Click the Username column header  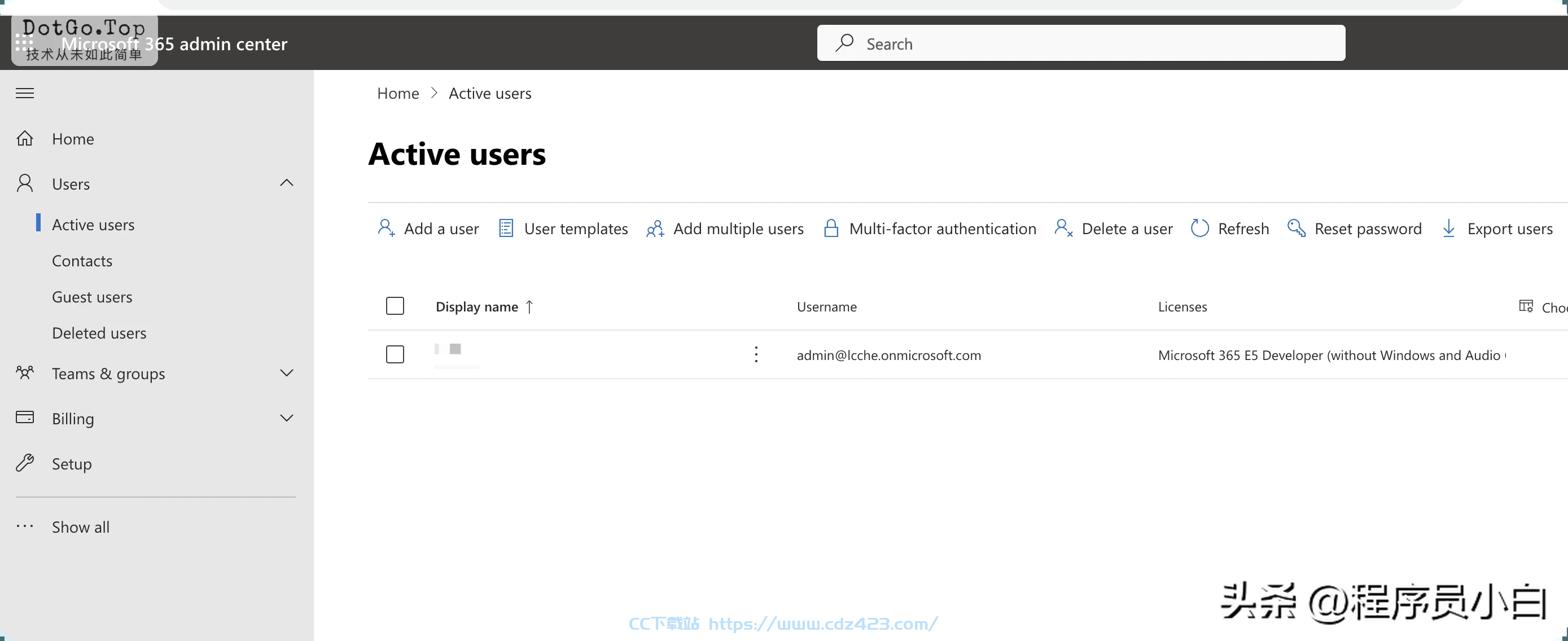tap(826, 307)
